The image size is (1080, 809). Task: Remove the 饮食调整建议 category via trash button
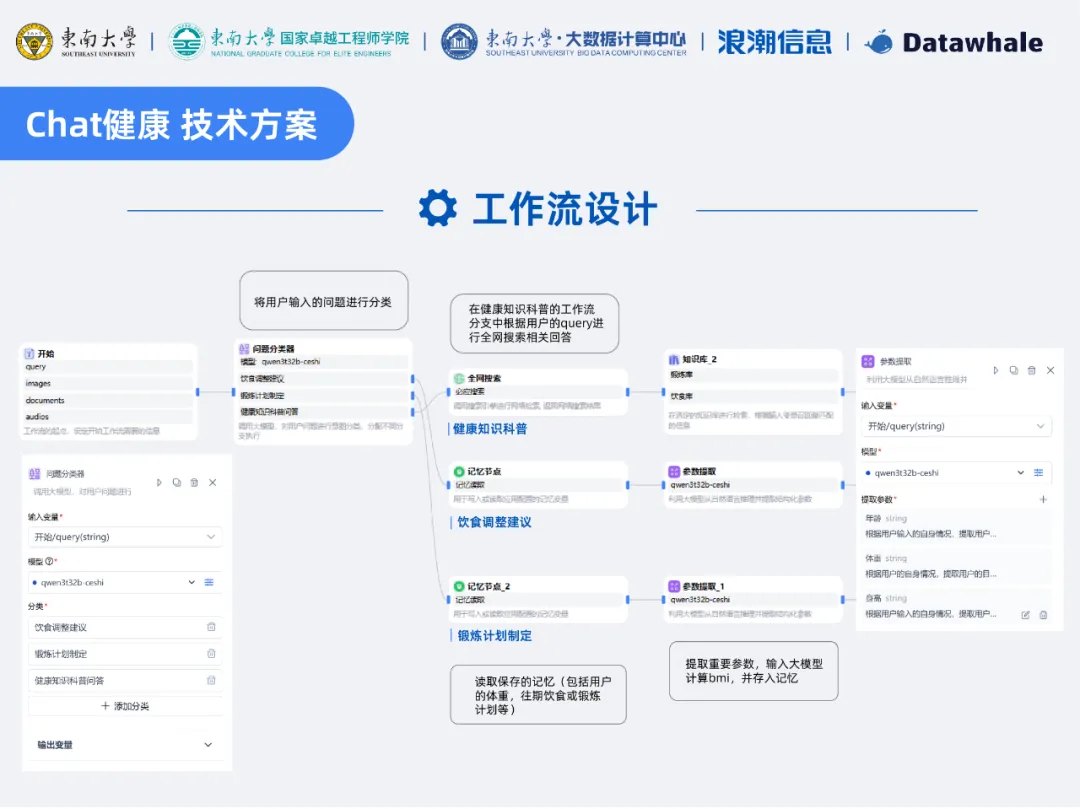(212, 627)
